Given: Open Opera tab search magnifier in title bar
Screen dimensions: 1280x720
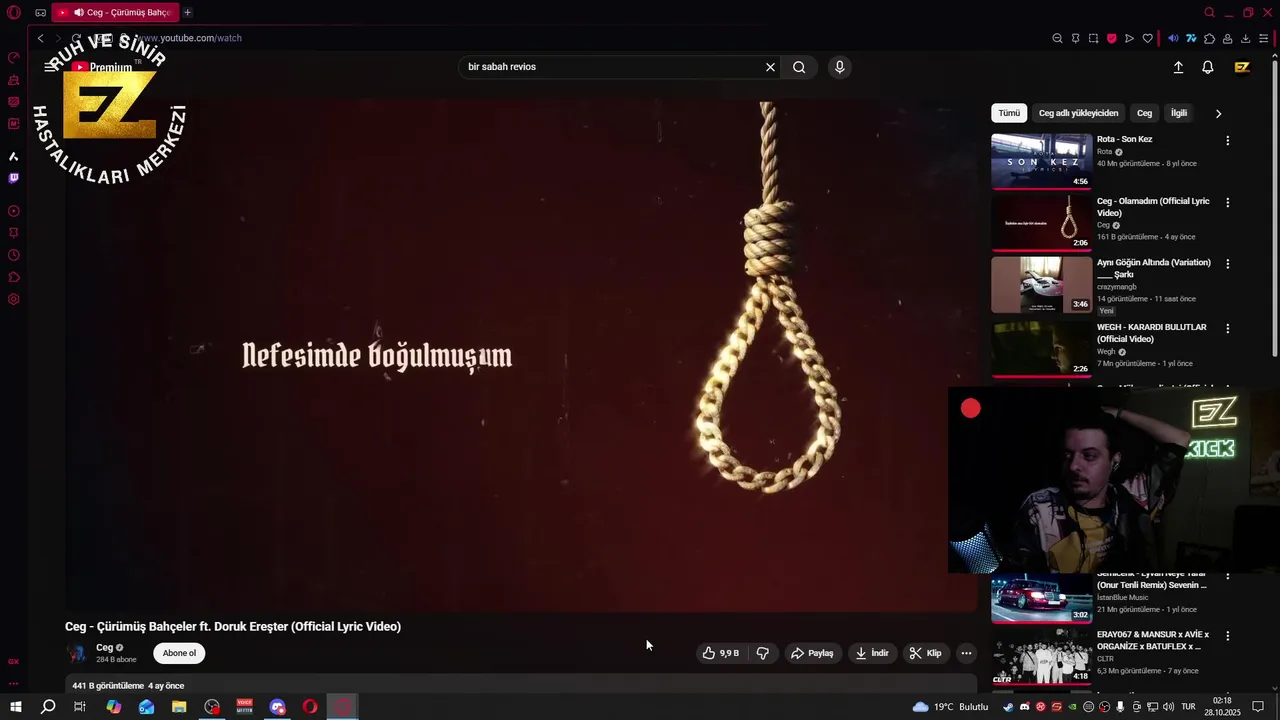Looking at the screenshot, I should (x=1209, y=12).
